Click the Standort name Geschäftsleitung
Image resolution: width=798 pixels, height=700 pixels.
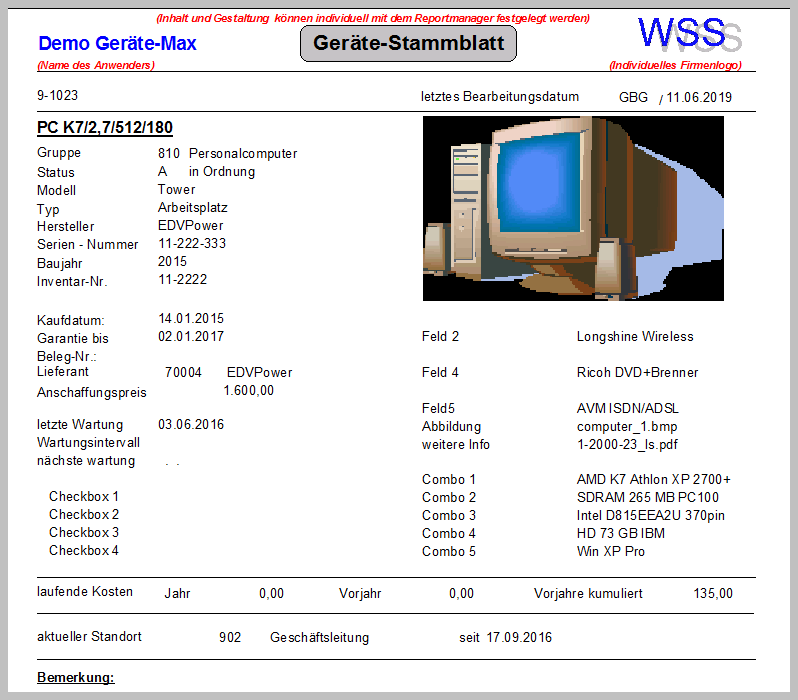(x=319, y=638)
